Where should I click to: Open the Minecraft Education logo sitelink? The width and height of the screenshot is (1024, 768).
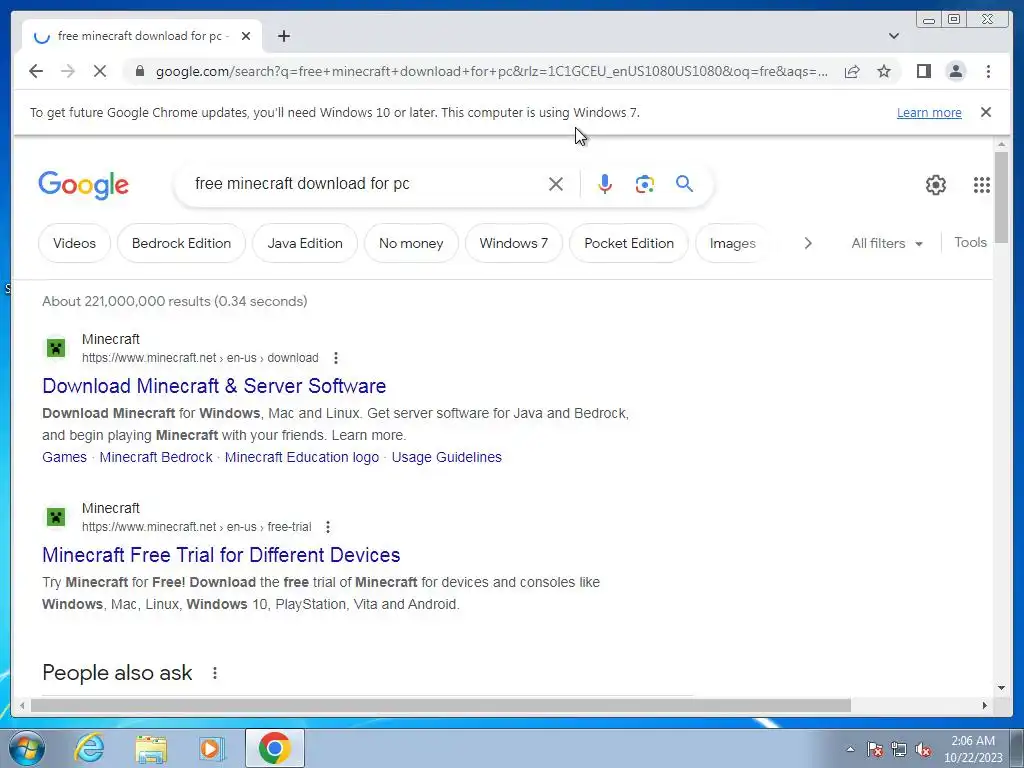302,457
